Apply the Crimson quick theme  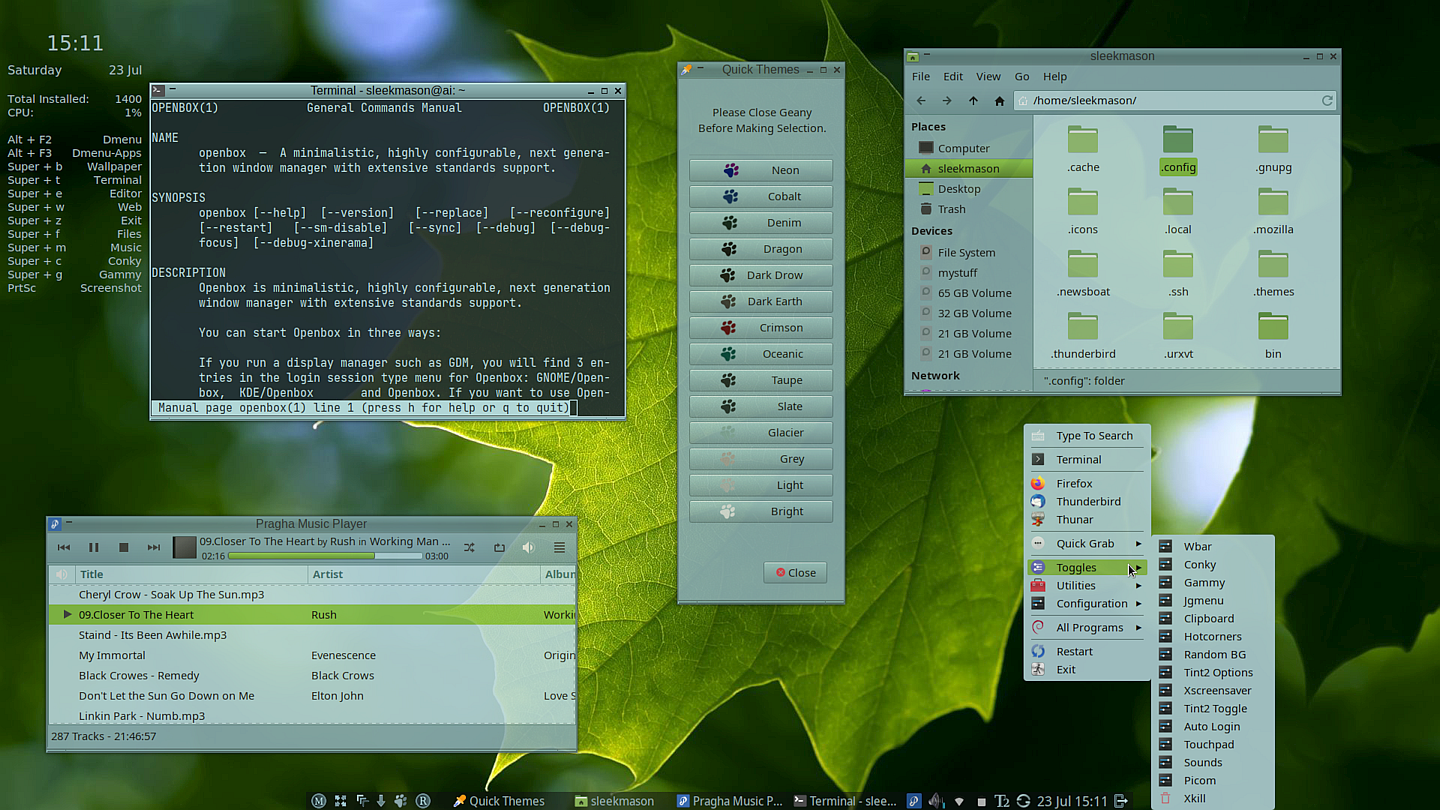[761, 327]
